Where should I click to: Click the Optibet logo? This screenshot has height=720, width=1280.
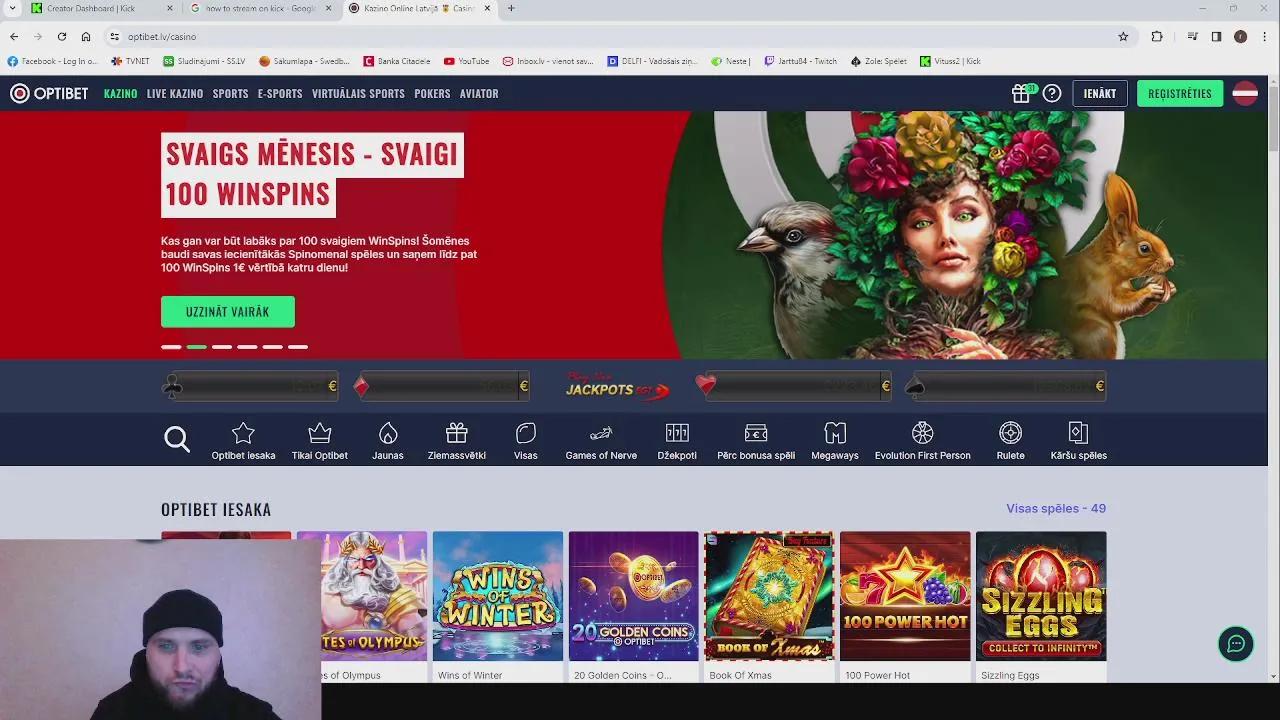[x=49, y=93]
